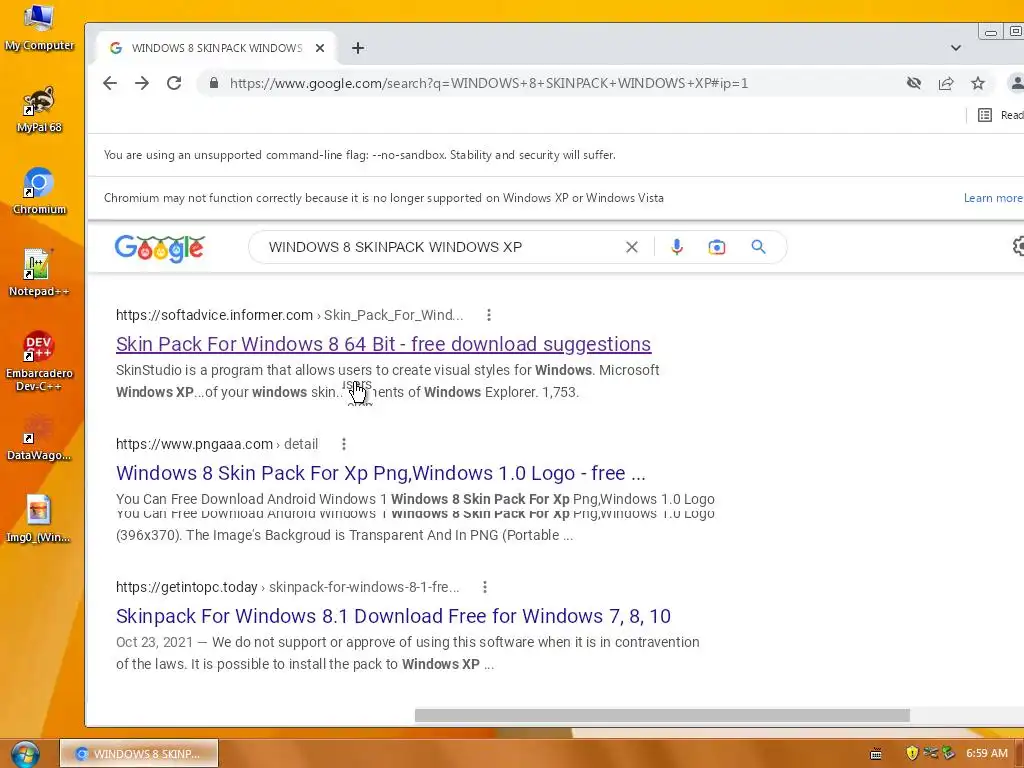The height and width of the screenshot is (768, 1024).
Task: Start voice search with microphone
Action: pyautogui.click(x=677, y=247)
